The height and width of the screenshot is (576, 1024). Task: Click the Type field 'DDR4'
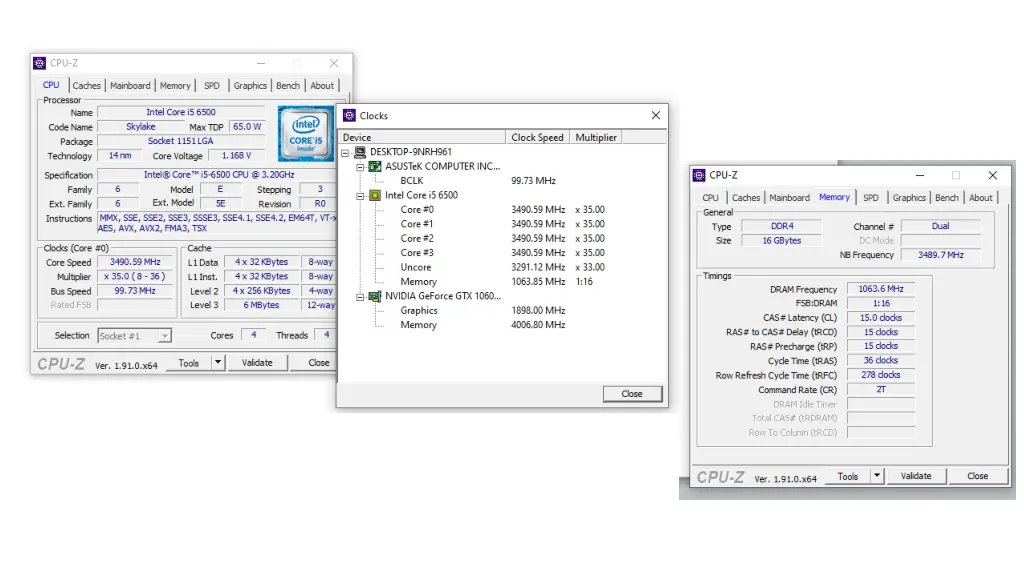tap(782, 226)
